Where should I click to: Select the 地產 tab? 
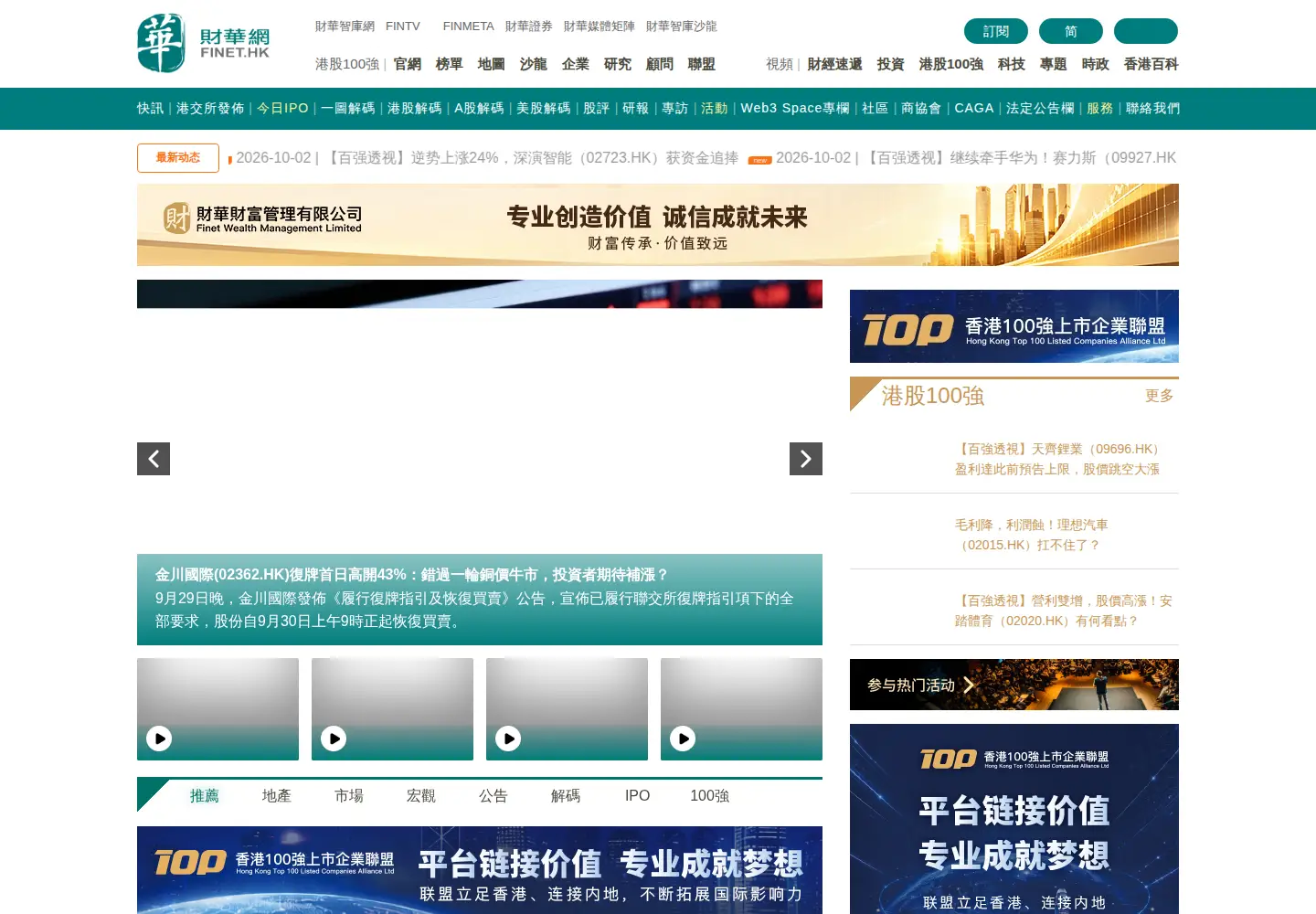(x=277, y=796)
